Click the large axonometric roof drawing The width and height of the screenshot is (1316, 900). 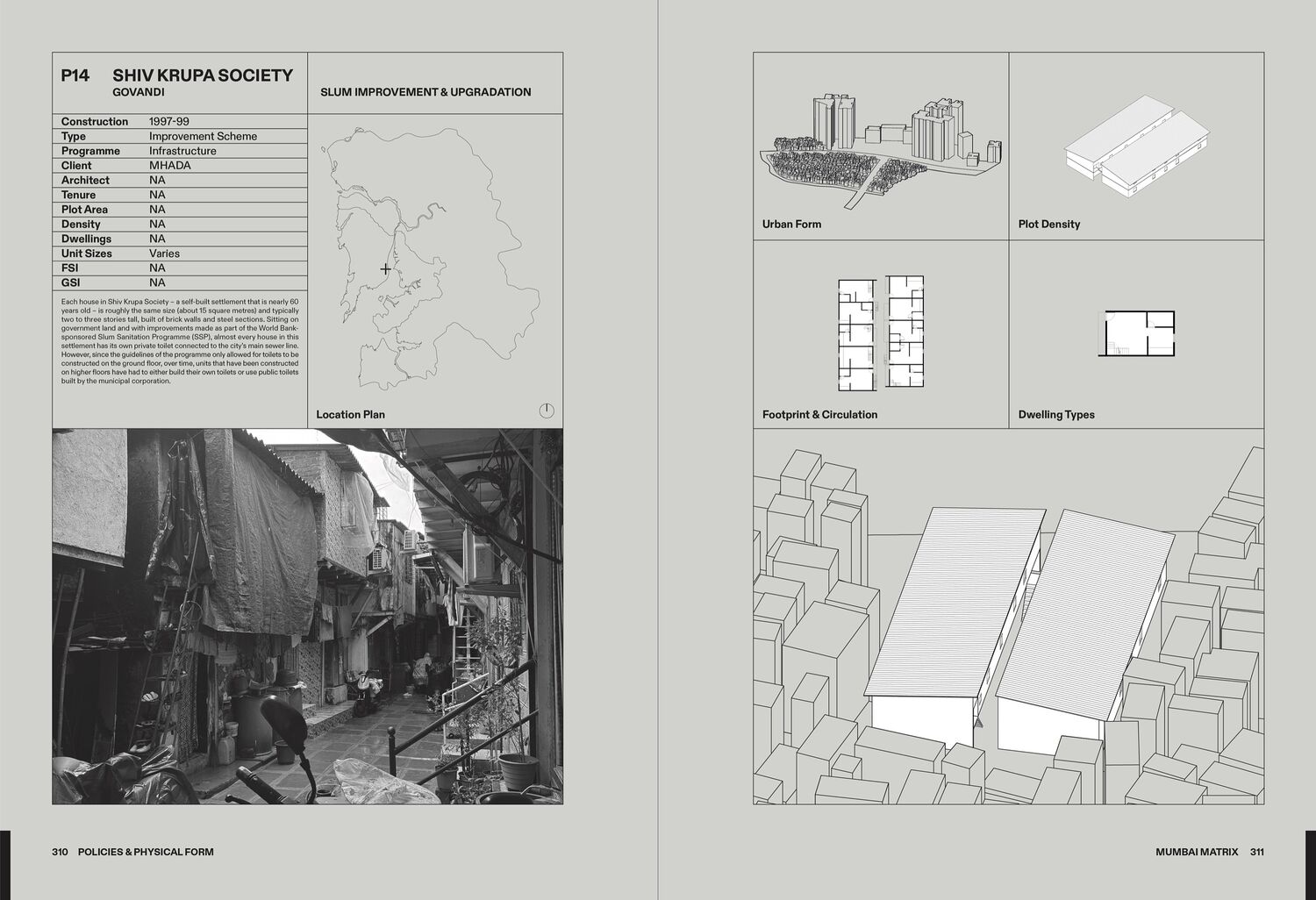1009,617
